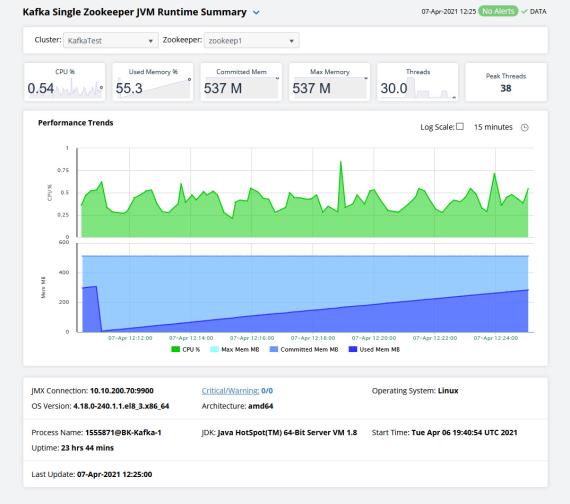
Task: Toggle Committed Mem MB legend swatch
Action: (274, 349)
